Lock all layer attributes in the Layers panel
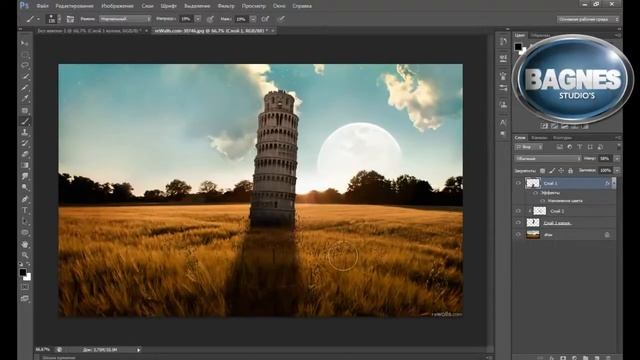The image size is (640, 360). [571, 171]
